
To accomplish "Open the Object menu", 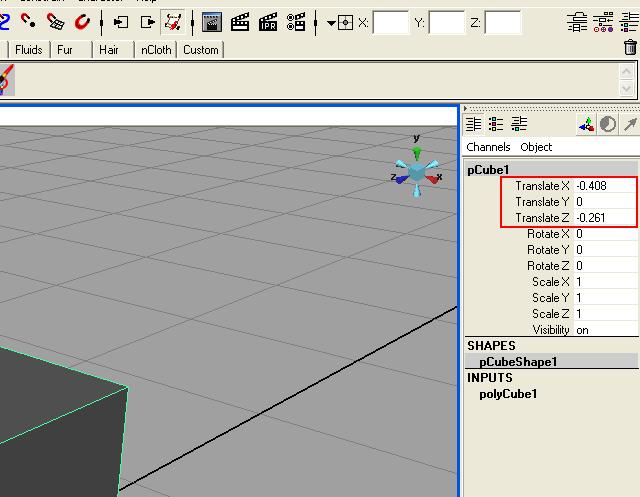I will pyautogui.click(x=536, y=147).
